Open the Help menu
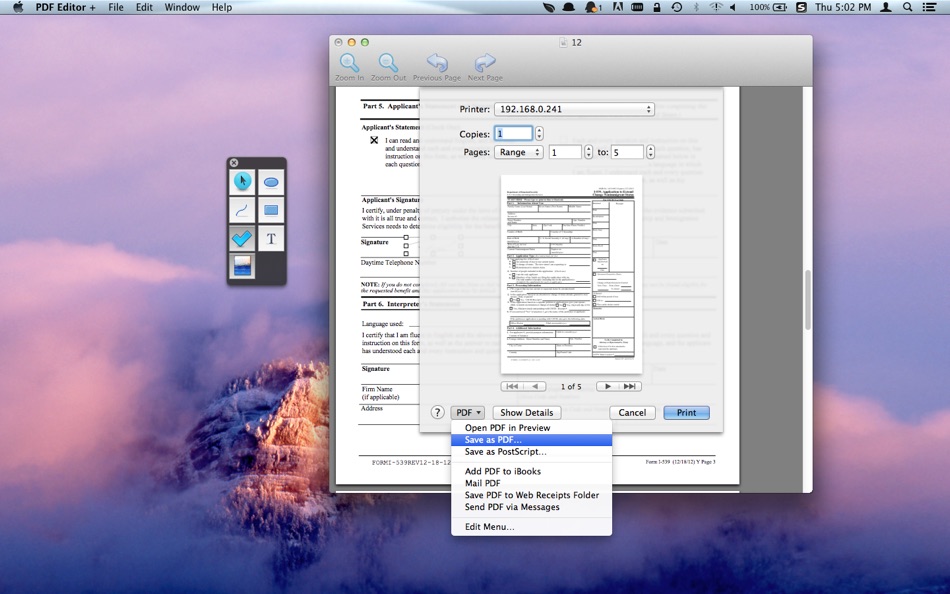 click(222, 7)
